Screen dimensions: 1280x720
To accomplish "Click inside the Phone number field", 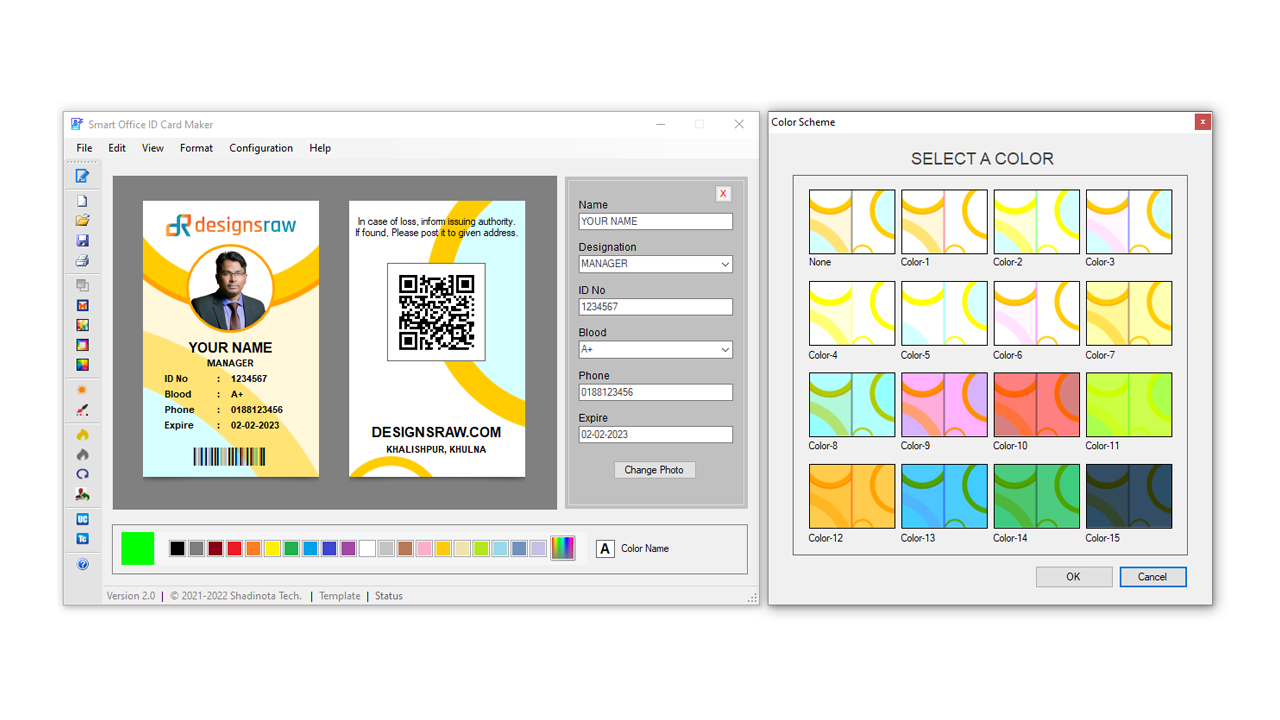I will point(655,392).
